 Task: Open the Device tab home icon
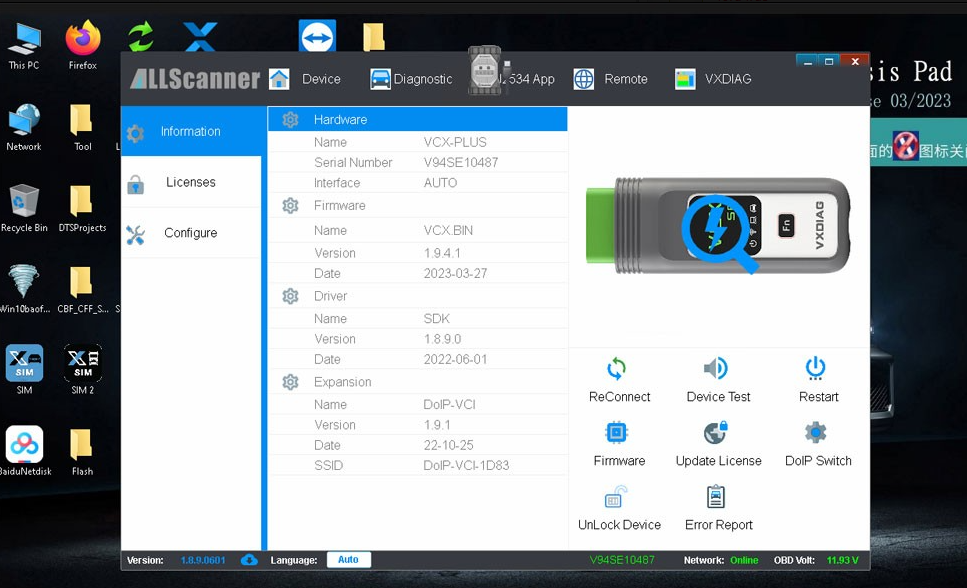[x=279, y=79]
